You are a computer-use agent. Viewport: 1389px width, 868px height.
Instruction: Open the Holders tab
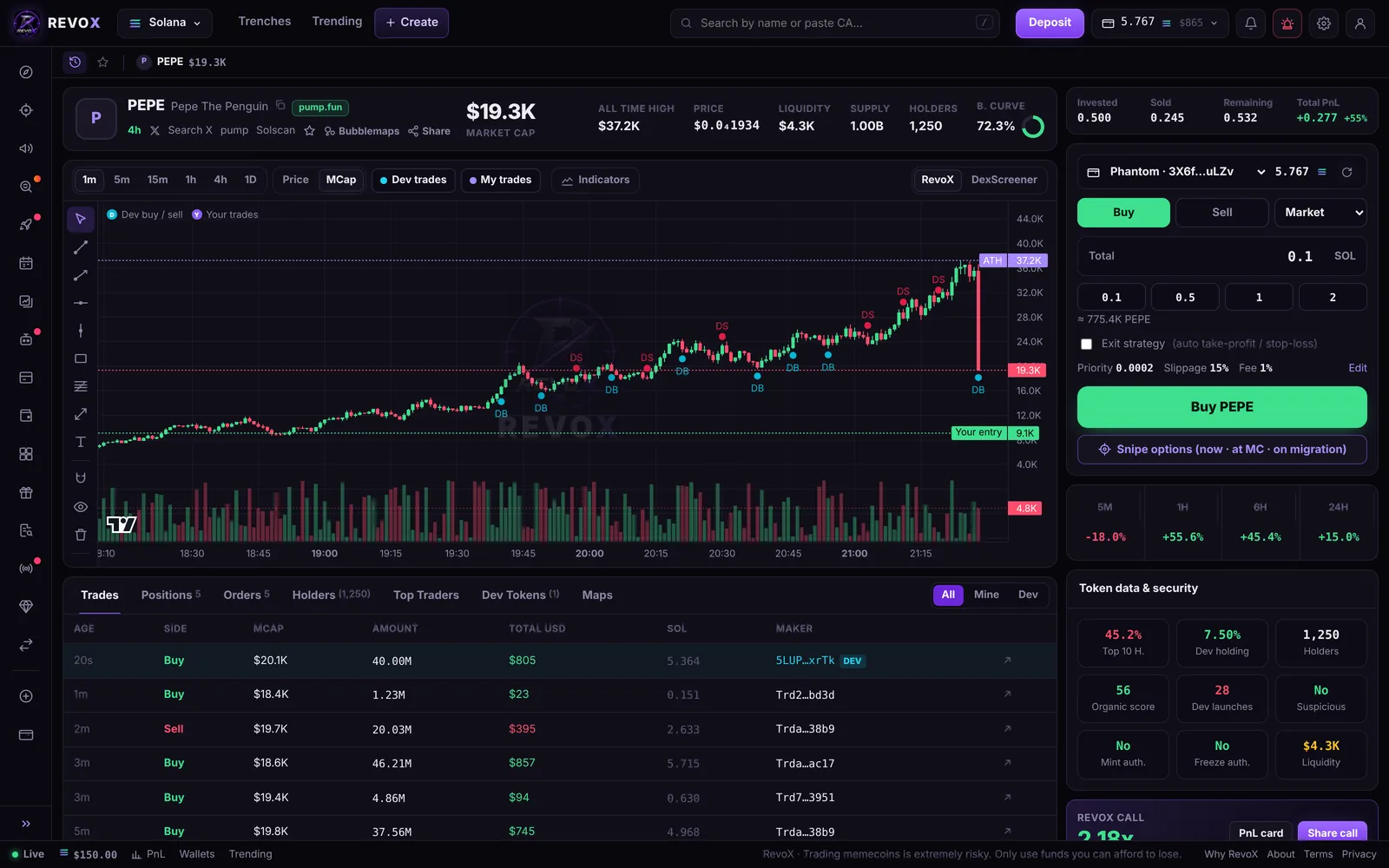331,595
